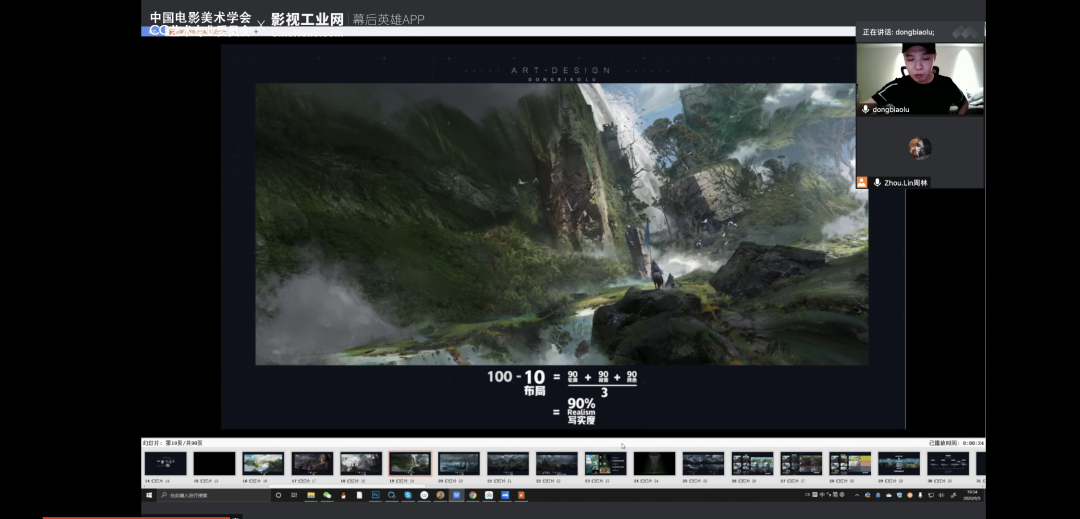The image size is (1080, 519).
Task: Click the ART-DESIGN heading on slide
Action: tap(561, 70)
